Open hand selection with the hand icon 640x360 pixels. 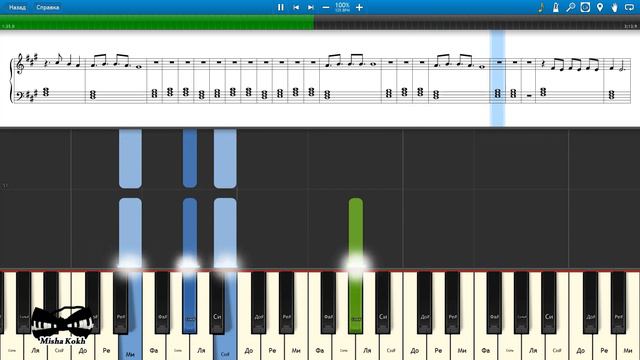(614, 7)
